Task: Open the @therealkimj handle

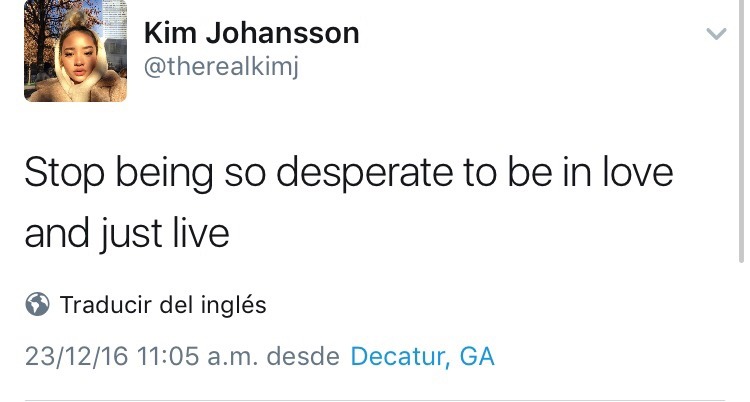Action: 223,66
